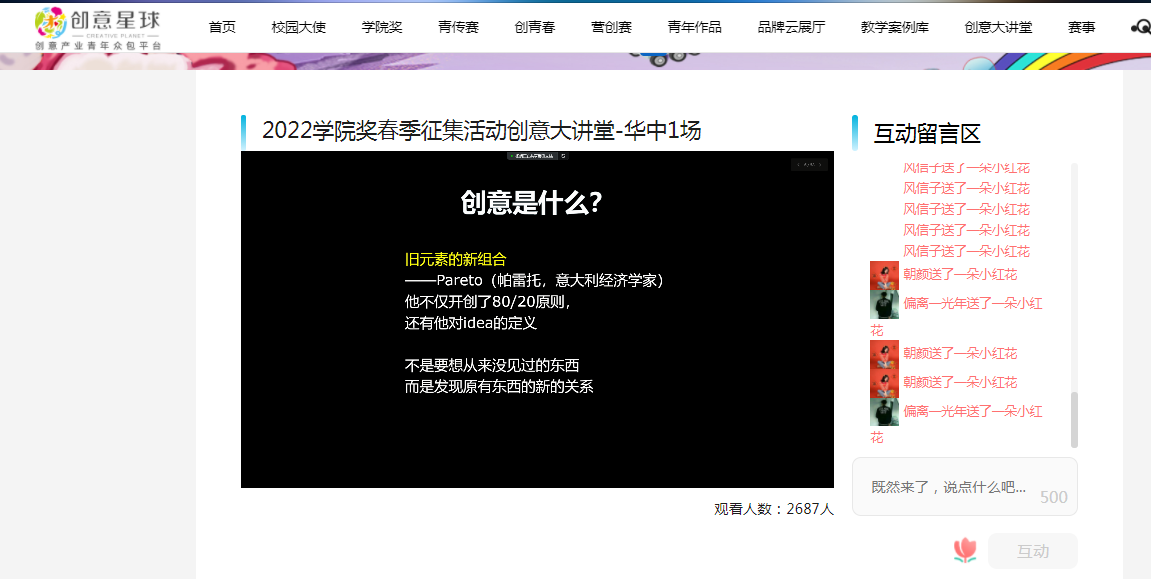Viewport: 1151px width, 579px height.
Task: Click the view-switch control in video corner
Action: tap(810, 164)
